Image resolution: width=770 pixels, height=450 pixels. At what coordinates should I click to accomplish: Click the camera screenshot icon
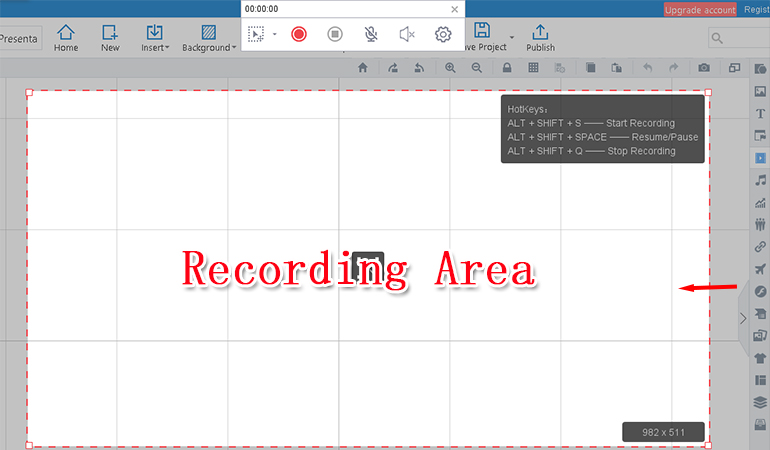[x=704, y=68]
